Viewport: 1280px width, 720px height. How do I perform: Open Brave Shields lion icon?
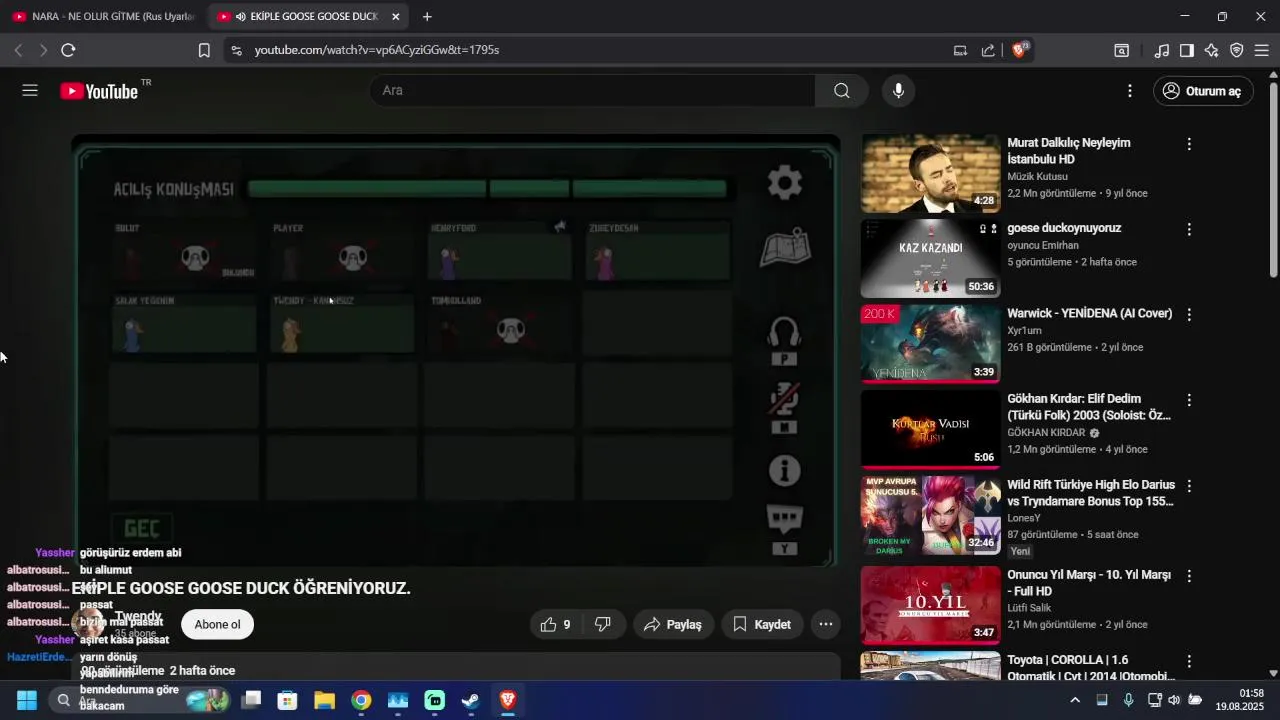tap(1020, 50)
